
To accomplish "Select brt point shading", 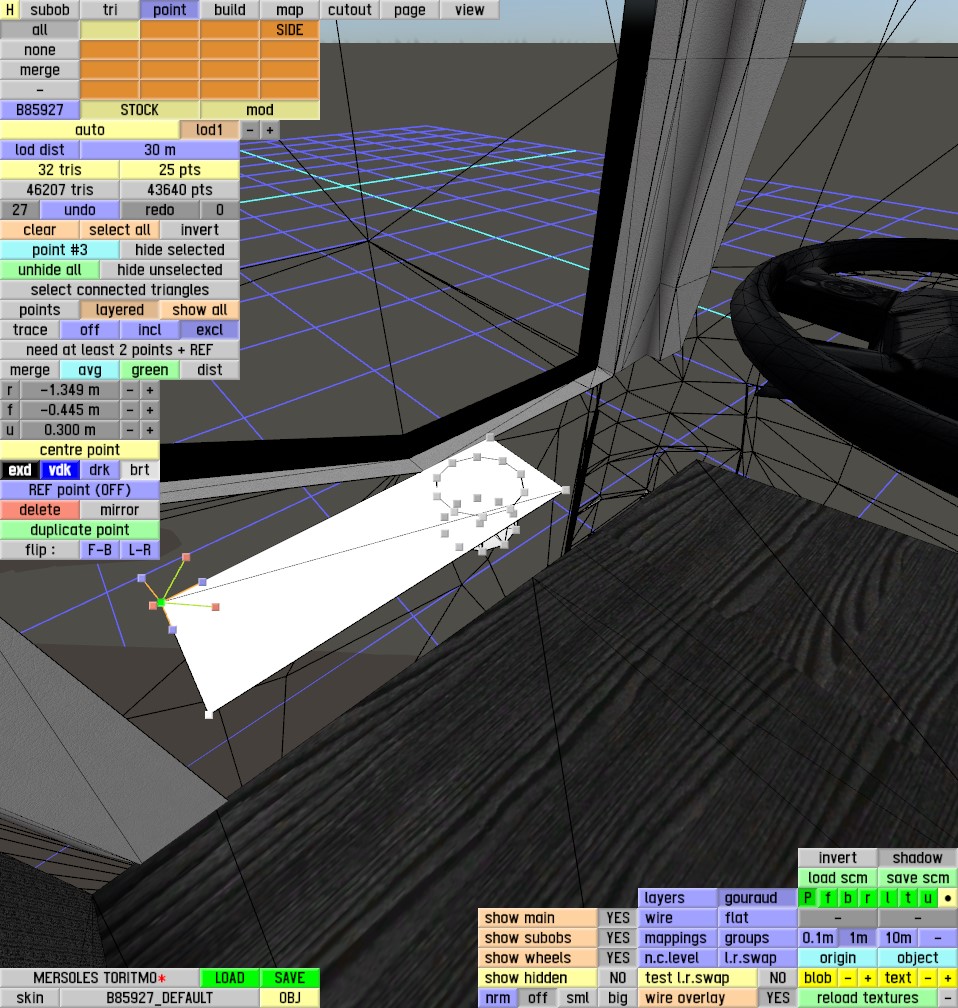I will [x=140, y=469].
